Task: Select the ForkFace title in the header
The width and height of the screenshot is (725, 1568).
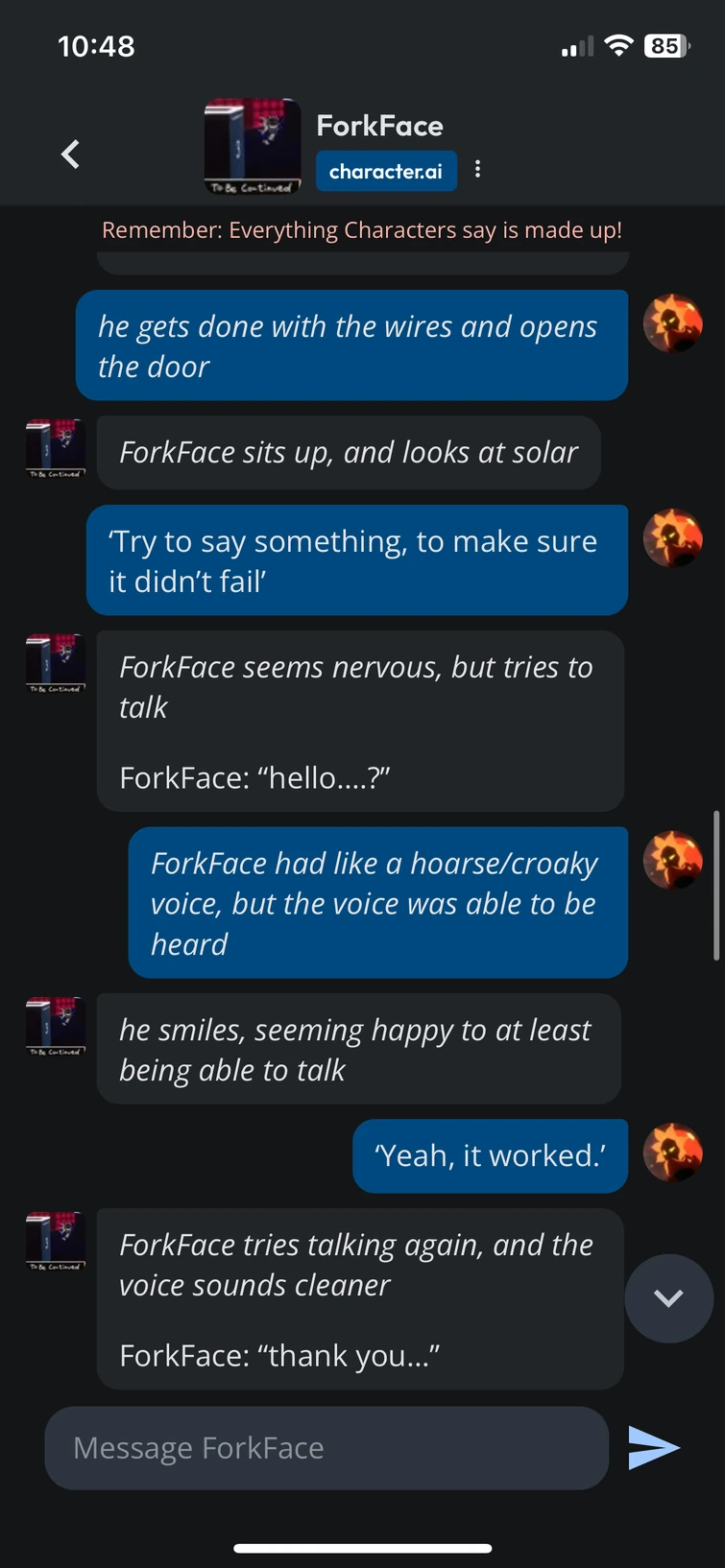Action: [379, 125]
